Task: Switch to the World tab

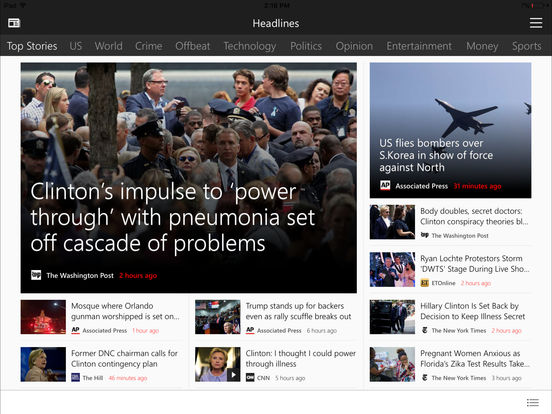Action: tap(108, 46)
